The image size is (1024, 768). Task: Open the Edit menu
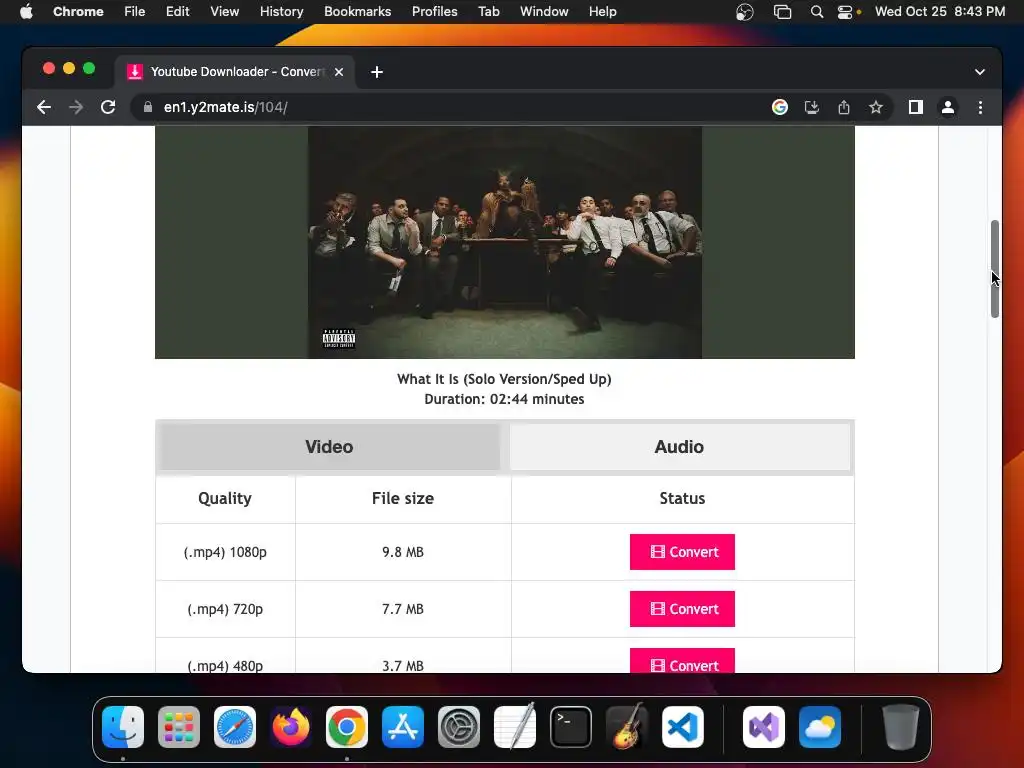click(178, 11)
